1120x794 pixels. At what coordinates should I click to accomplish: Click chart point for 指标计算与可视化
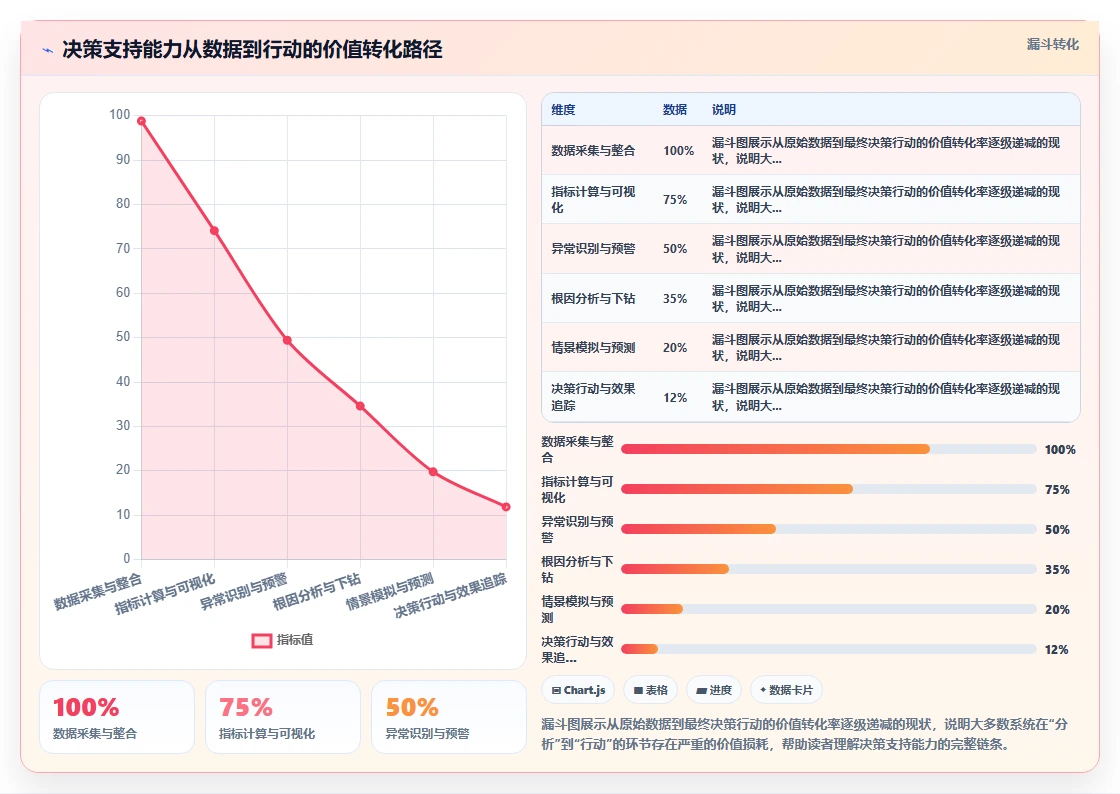[x=214, y=231]
